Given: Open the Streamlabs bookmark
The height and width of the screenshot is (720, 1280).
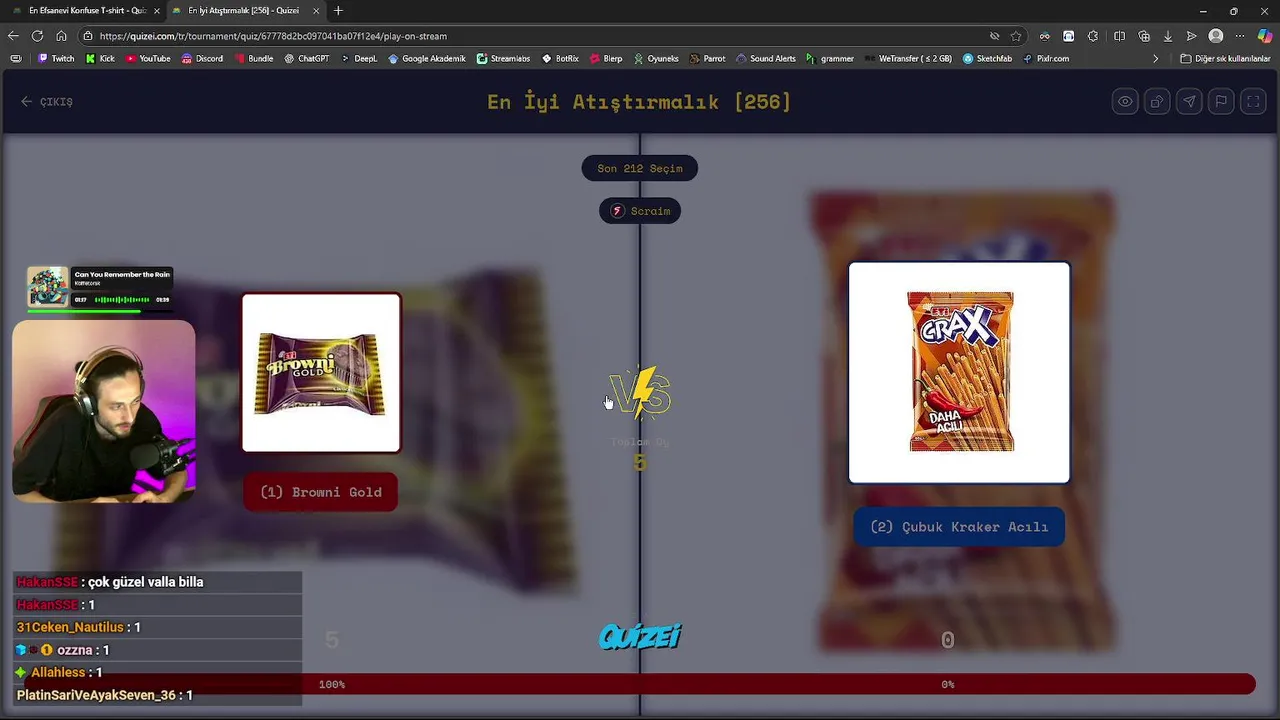Looking at the screenshot, I should [503, 58].
